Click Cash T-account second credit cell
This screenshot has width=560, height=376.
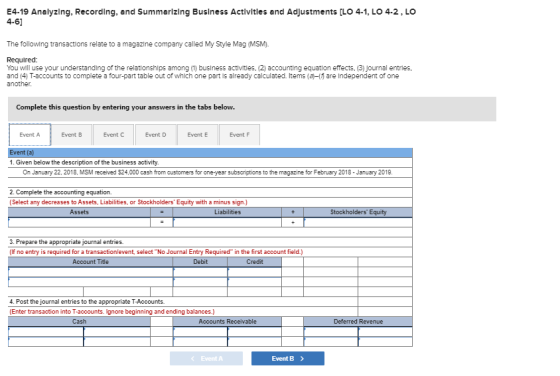(117, 342)
